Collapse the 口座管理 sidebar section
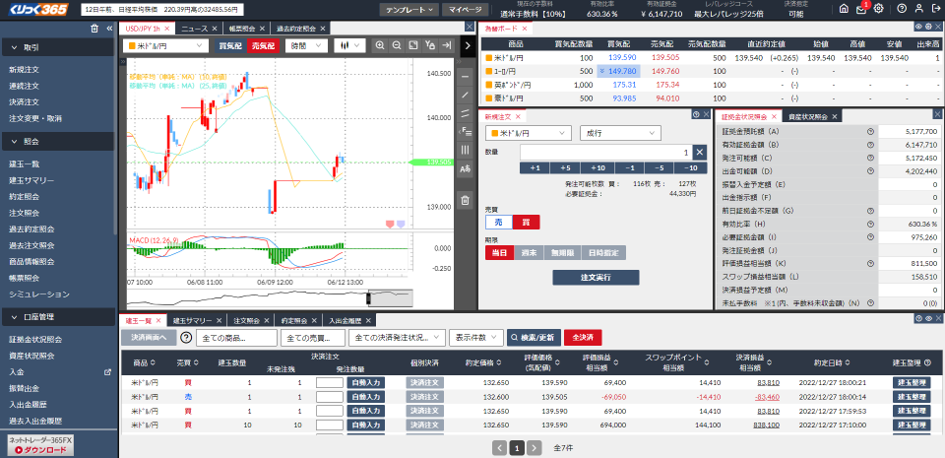The height and width of the screenshot is (458, 945). point(58,316)
